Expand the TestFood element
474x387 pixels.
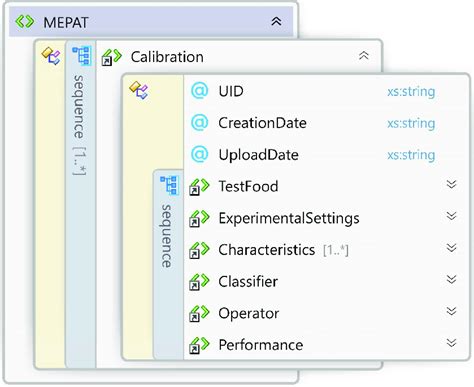pos(451,184)
